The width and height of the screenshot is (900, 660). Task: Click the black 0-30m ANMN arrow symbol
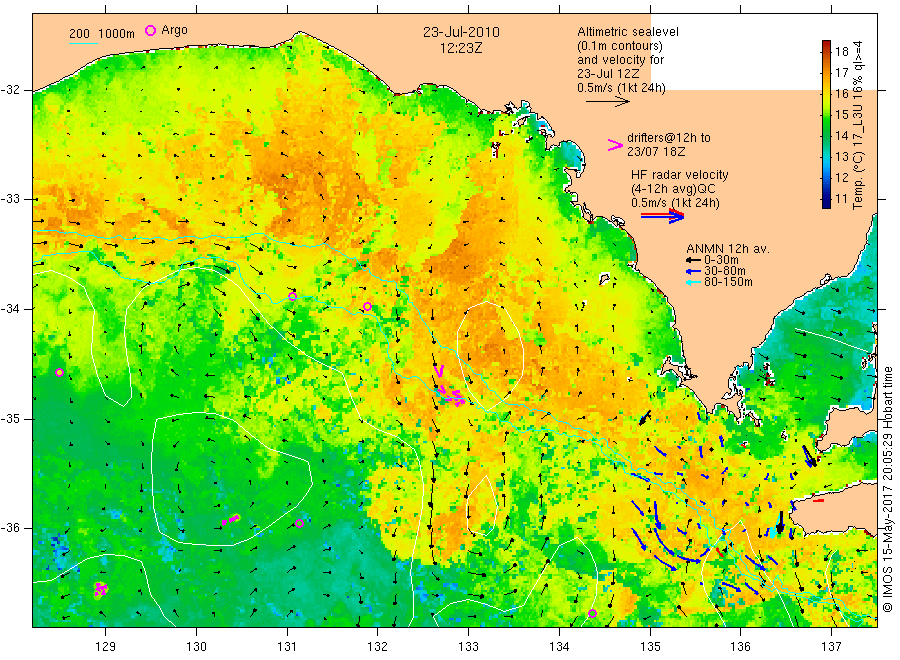(x=695, y=260)
